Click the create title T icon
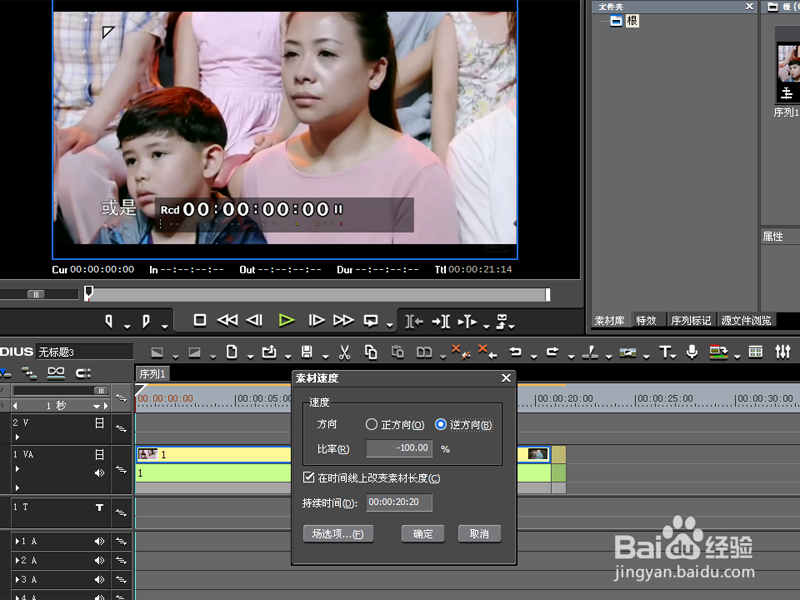800x600 pixels. tap(665, 352)
